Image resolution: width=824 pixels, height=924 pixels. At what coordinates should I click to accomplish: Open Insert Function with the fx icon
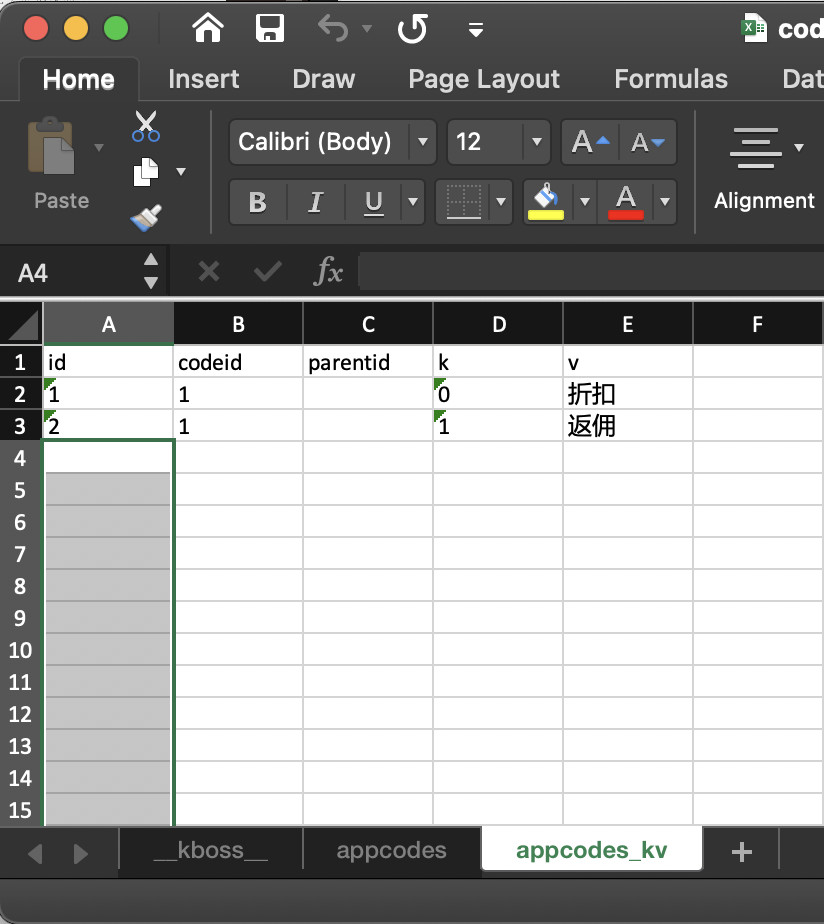pyautogui.click(x=328, y=272)
